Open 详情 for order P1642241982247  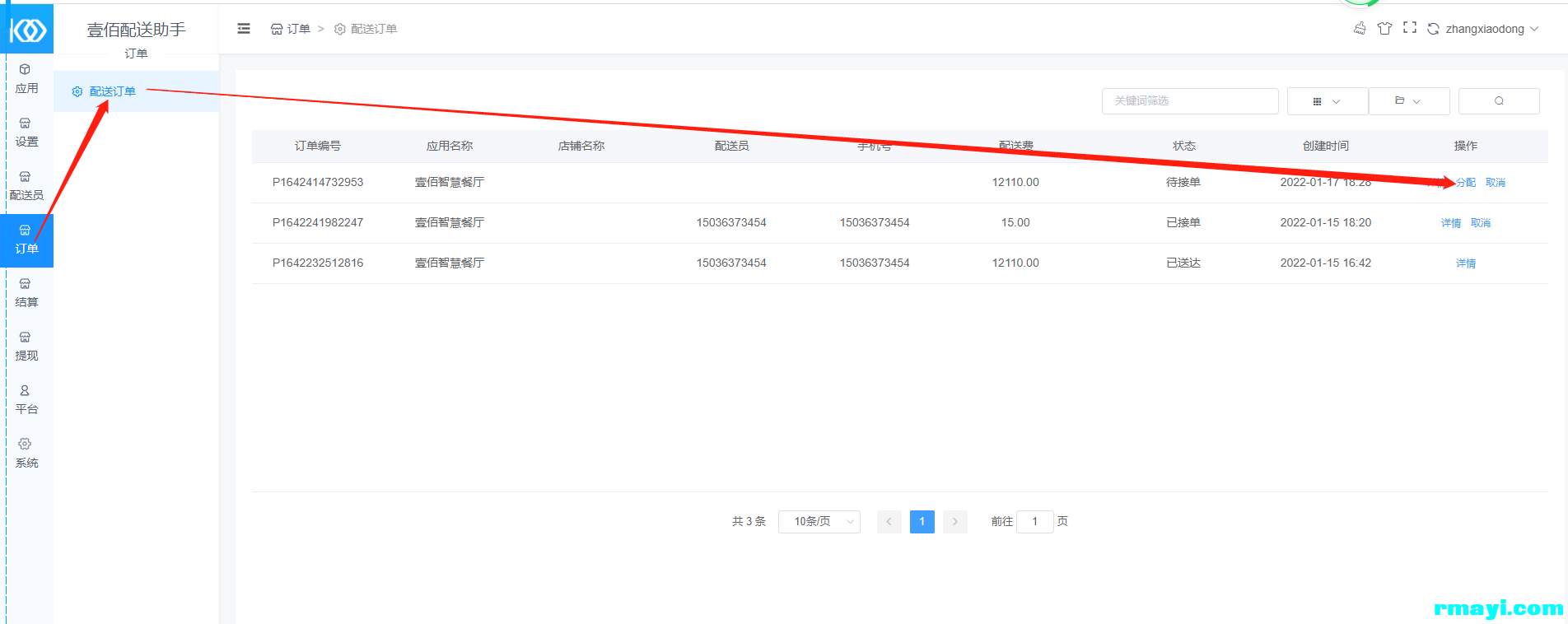tap(1451, 223)
